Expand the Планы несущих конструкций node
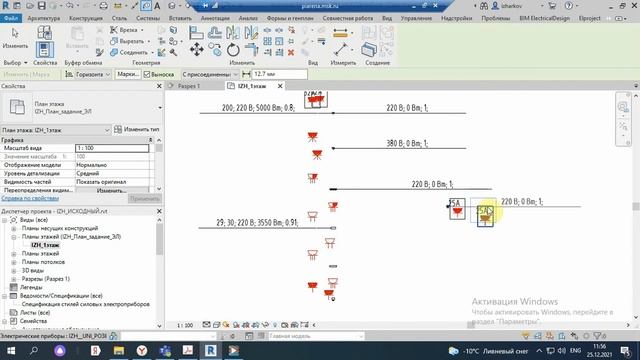Image resolution: width=640 pixels, height=360 pixels. (13, 229)
